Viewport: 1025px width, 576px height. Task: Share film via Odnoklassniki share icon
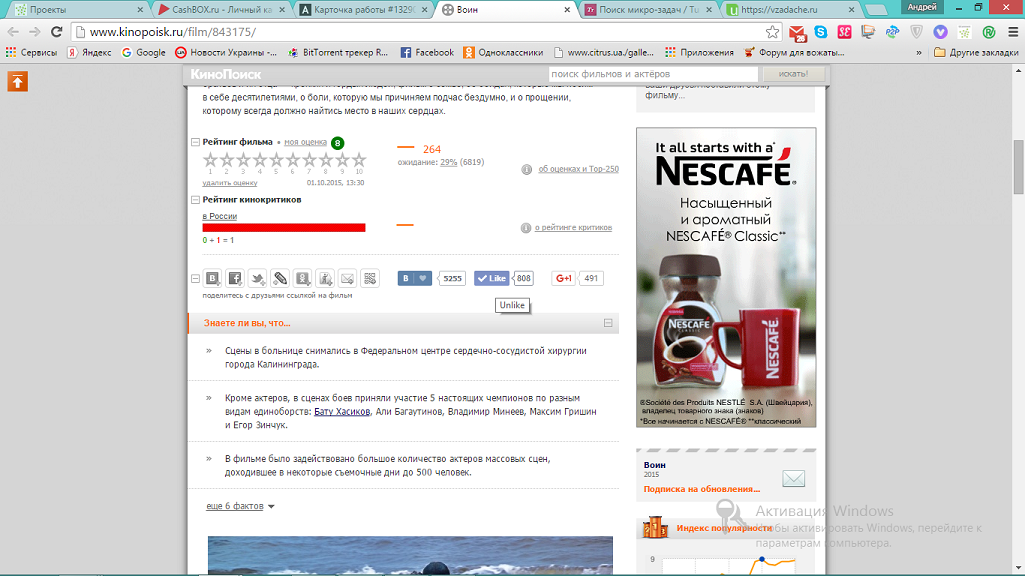coord(303,279)
